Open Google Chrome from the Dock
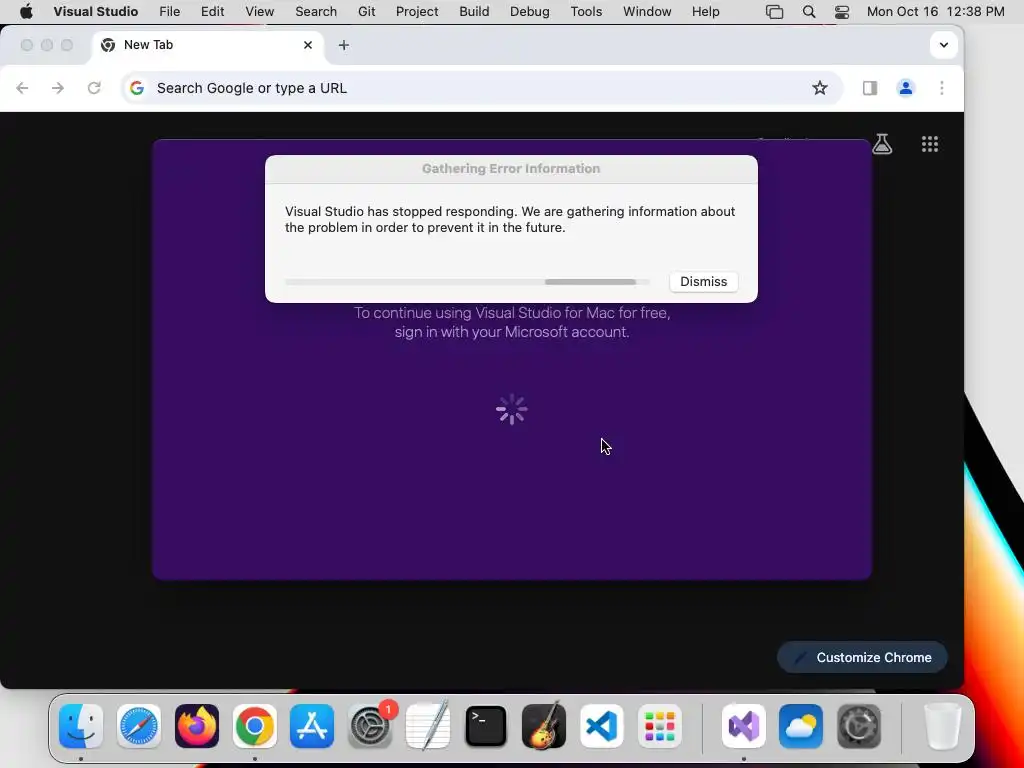Viewport: 1024px width, 768px height. point(255,726)
